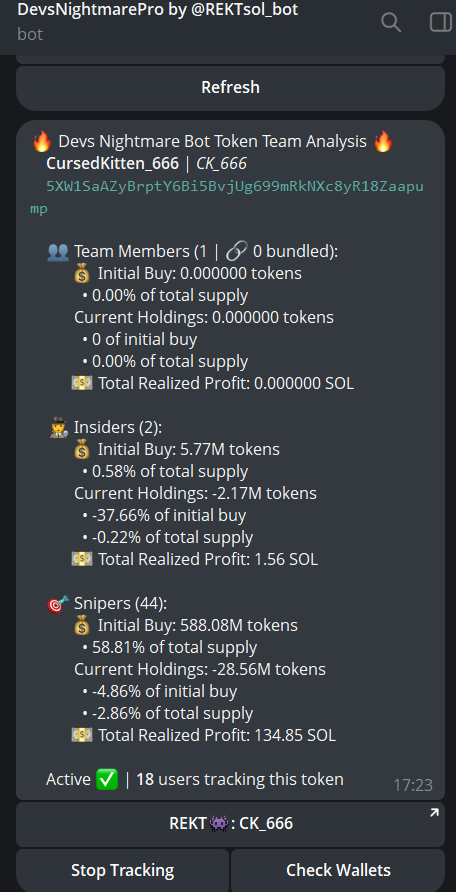Open the Check Wallets button
456x892 pixels.
[338, 870]
